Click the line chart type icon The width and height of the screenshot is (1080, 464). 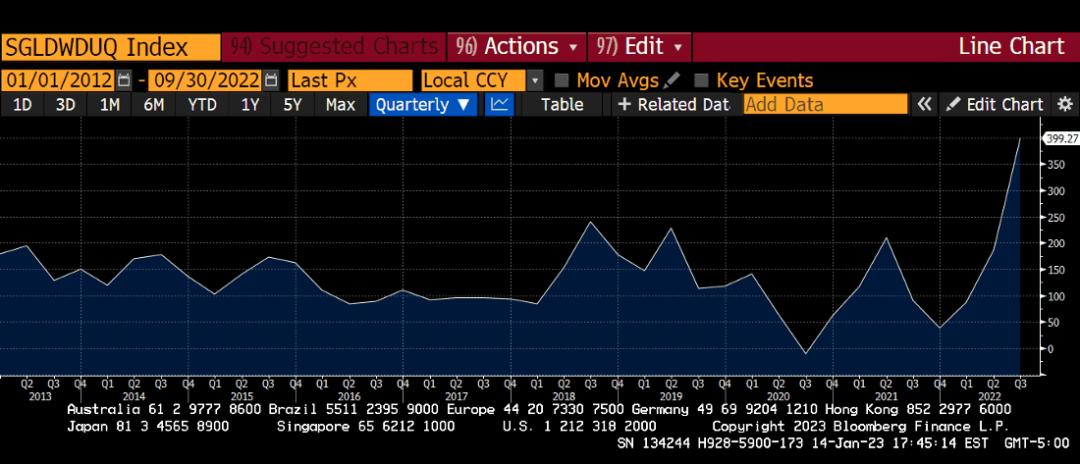tap(500, 104)
